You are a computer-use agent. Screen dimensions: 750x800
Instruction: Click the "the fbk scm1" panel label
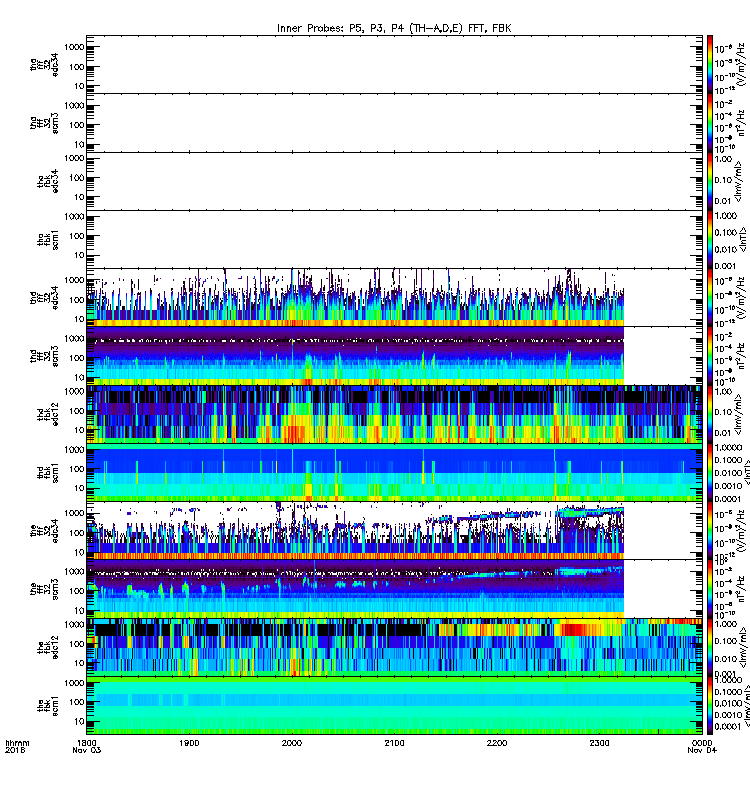48,705
